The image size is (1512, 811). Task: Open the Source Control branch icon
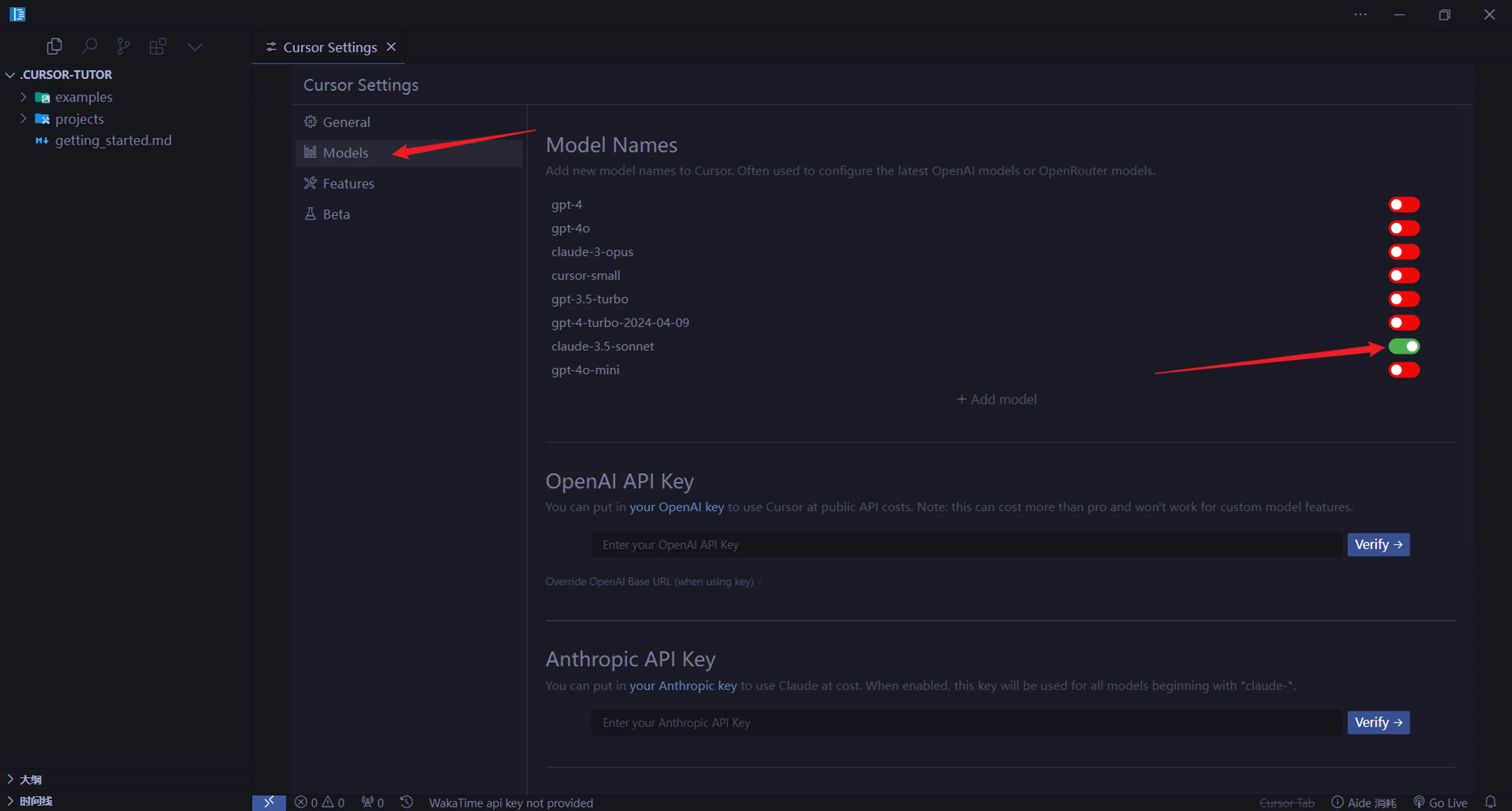tap(123, 46)
